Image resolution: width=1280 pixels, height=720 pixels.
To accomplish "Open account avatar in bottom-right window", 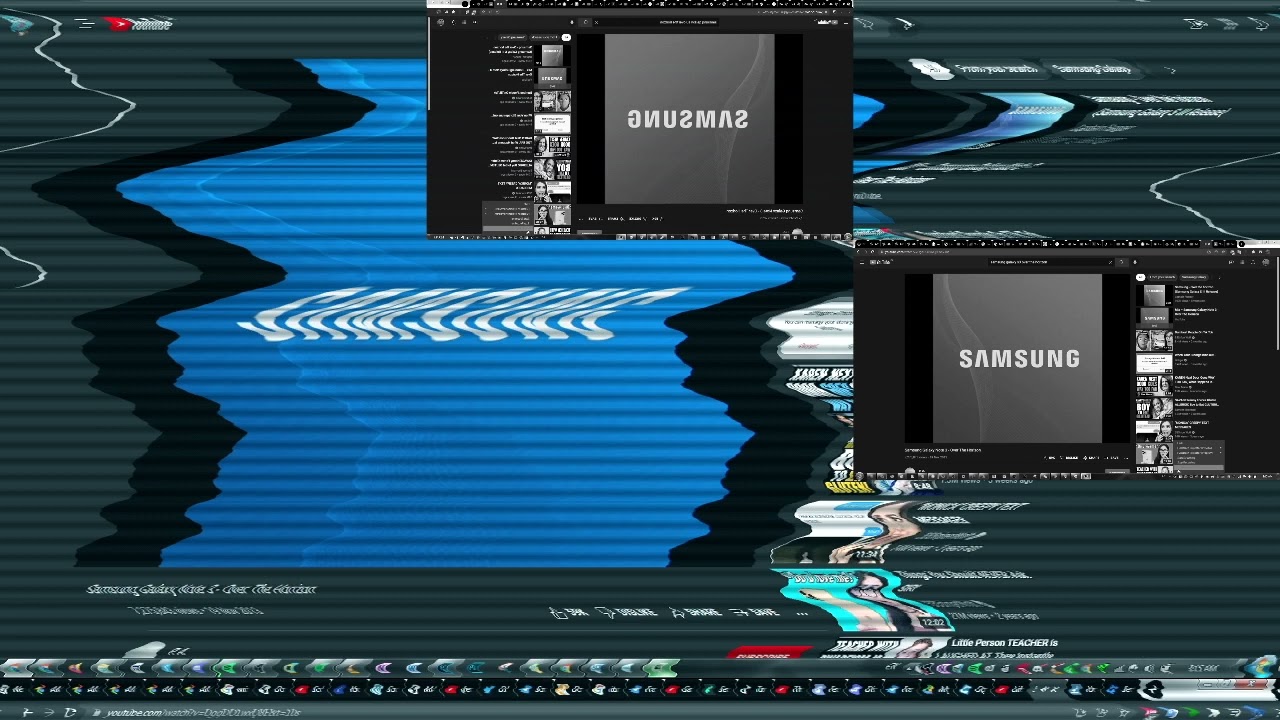I will (1266, 262).
